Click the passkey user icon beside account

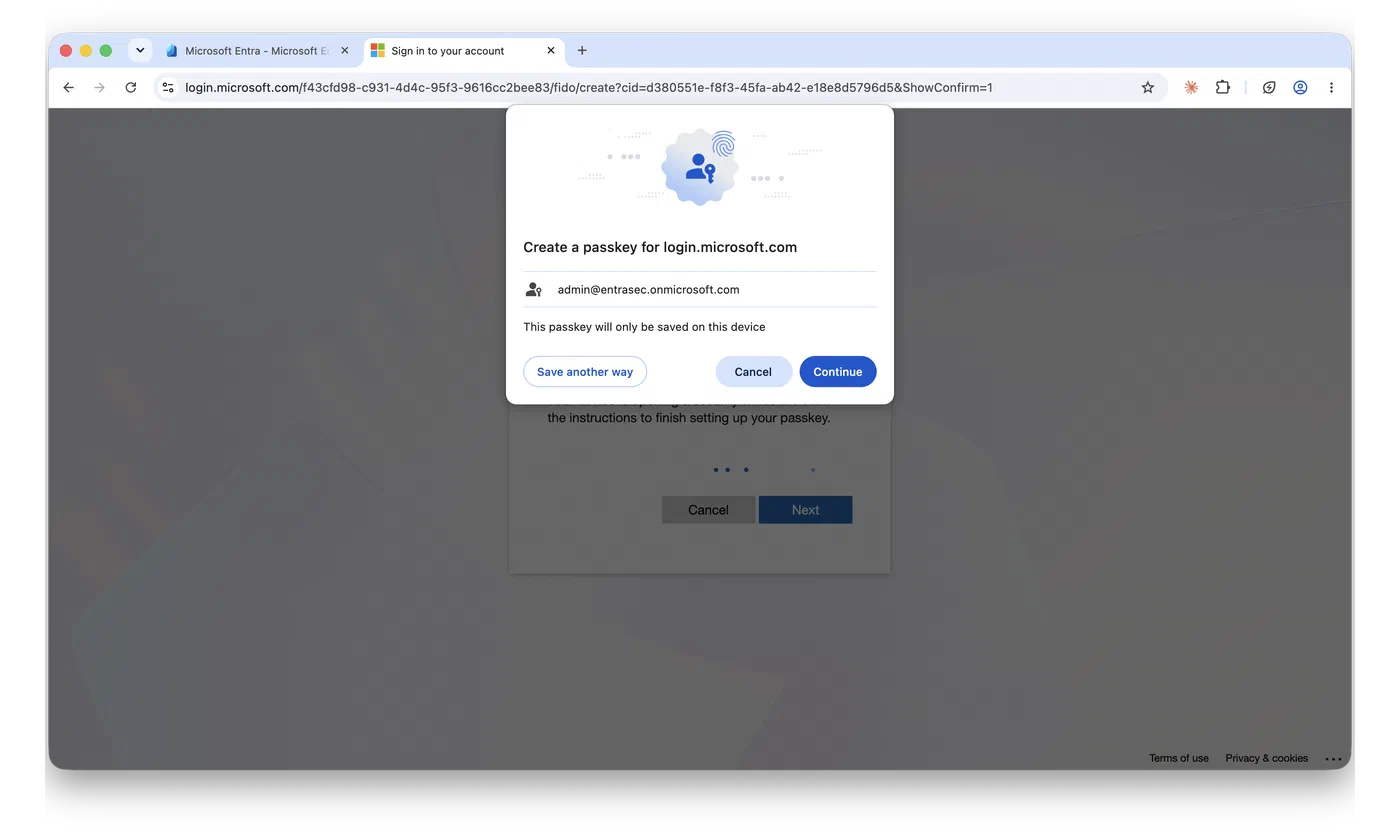coord(534,290)
